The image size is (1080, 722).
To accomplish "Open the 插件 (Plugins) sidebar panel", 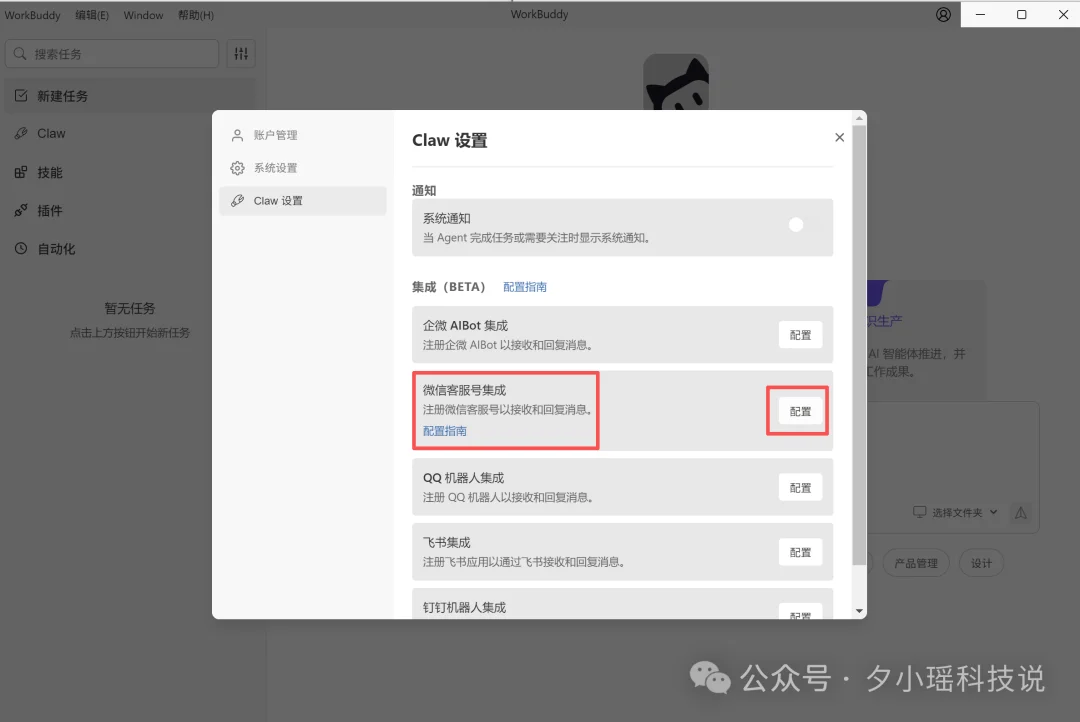I will pos(22,210).
